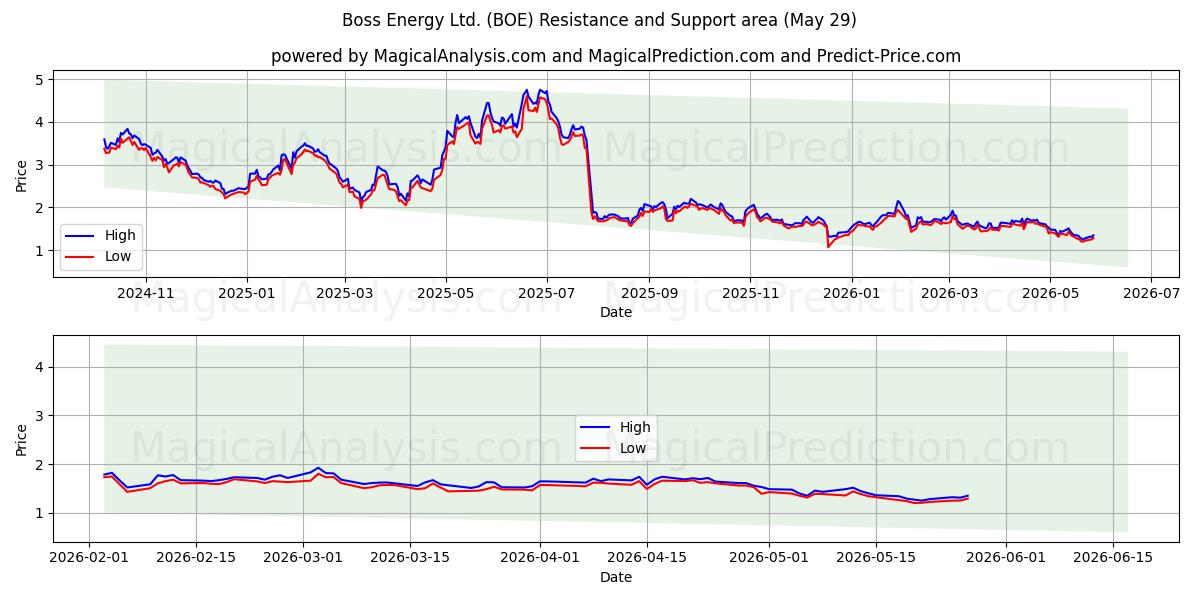Click the '2026-03-15' date label on the bottom chart axis
The width and height of the screenshot is (1200, 600).
point(410,560)
